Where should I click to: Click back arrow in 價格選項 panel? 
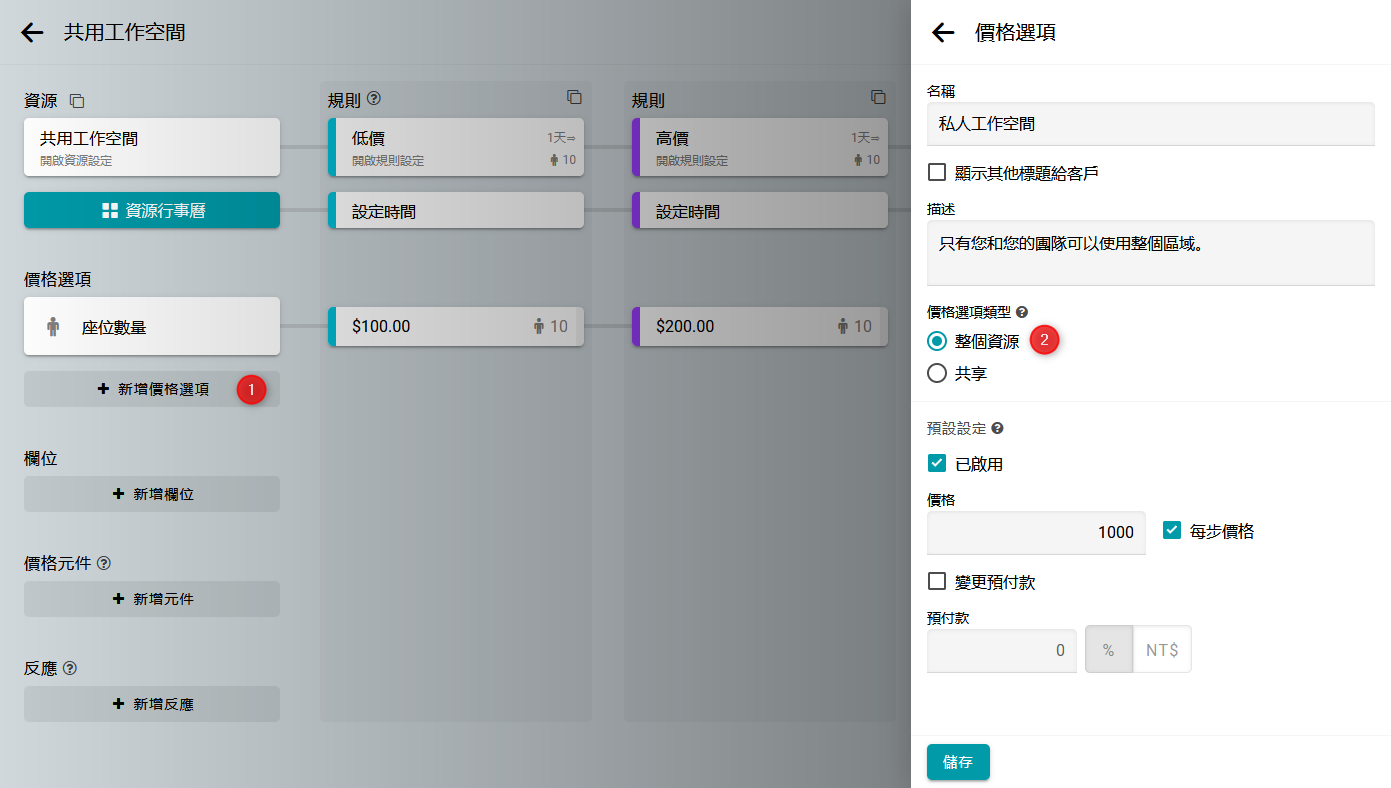click(x=943, y=33)
